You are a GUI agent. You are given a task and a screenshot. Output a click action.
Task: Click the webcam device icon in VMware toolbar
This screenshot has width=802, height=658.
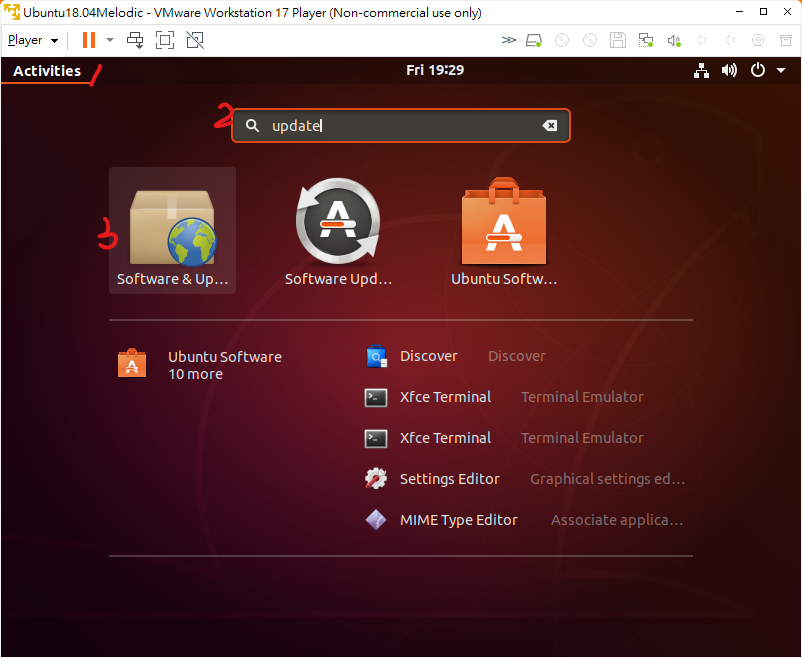[758, 40]
